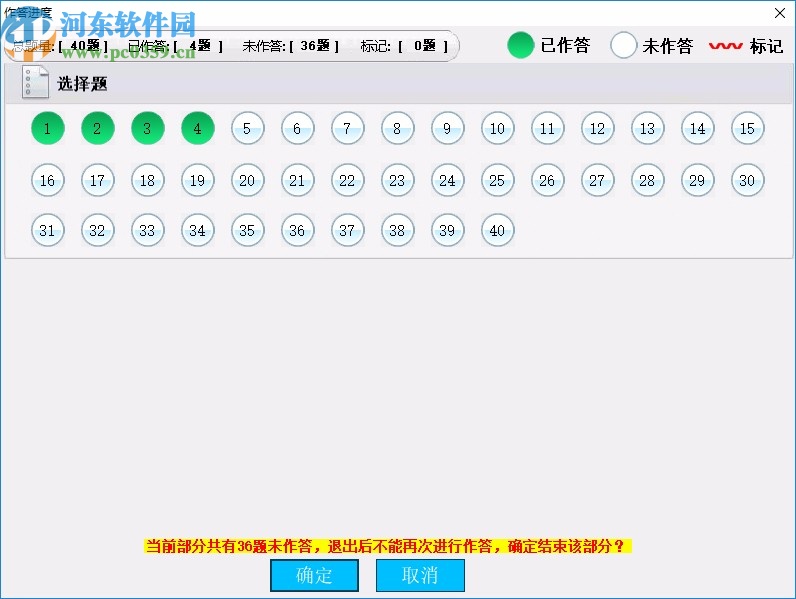Screen dimensions: 796x599
Task: Jump to question 25
Action: pyautogui.click(x=498, y=180)
